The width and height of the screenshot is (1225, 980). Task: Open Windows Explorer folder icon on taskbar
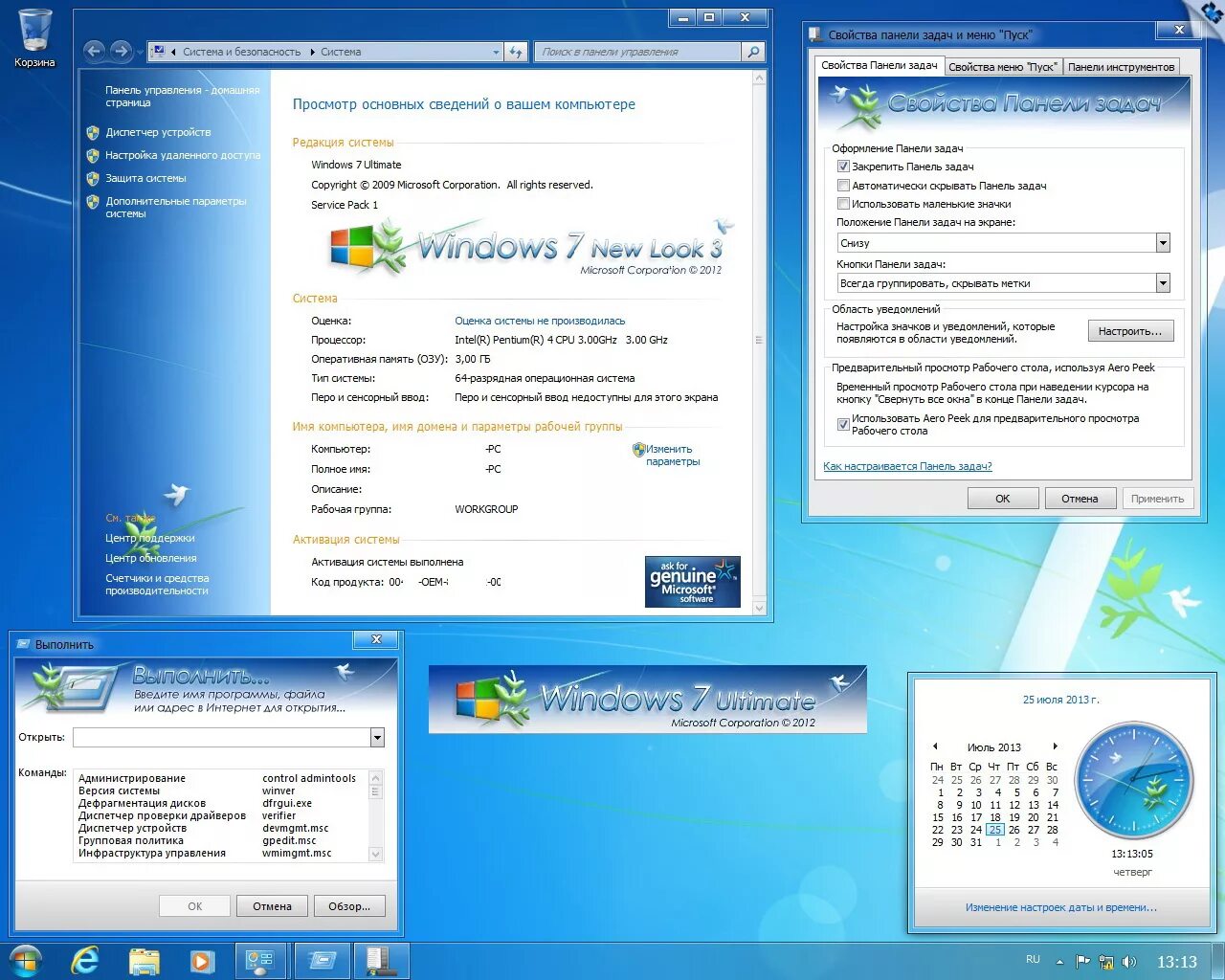pos(145,961)
